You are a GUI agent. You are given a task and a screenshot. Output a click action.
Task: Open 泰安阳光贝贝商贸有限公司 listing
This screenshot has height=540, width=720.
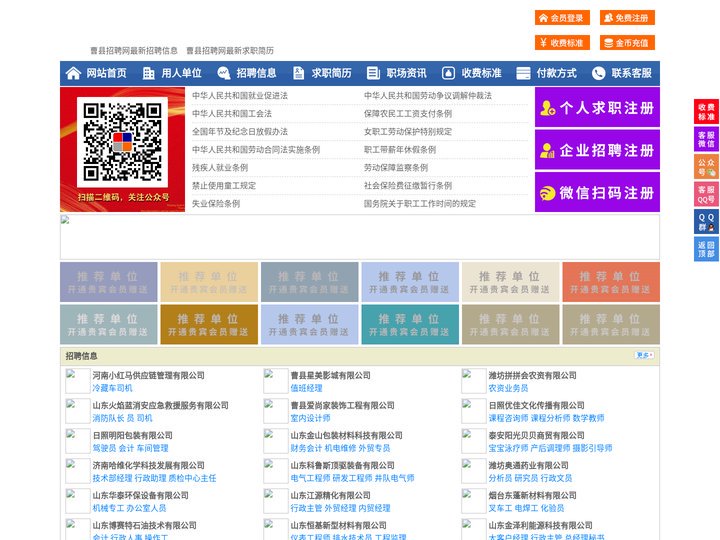(536, 435)
